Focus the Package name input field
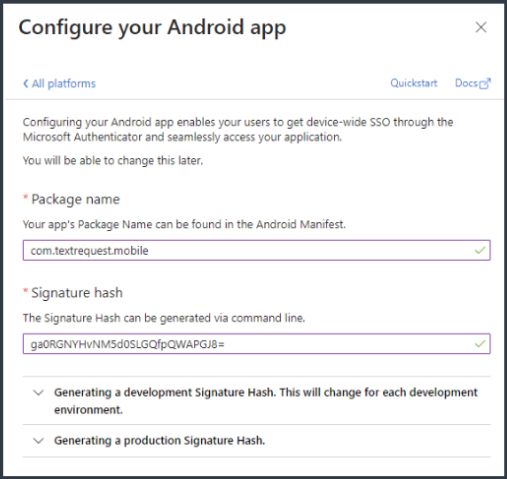This screenshot has height=479, width=507. click(257, 250)
